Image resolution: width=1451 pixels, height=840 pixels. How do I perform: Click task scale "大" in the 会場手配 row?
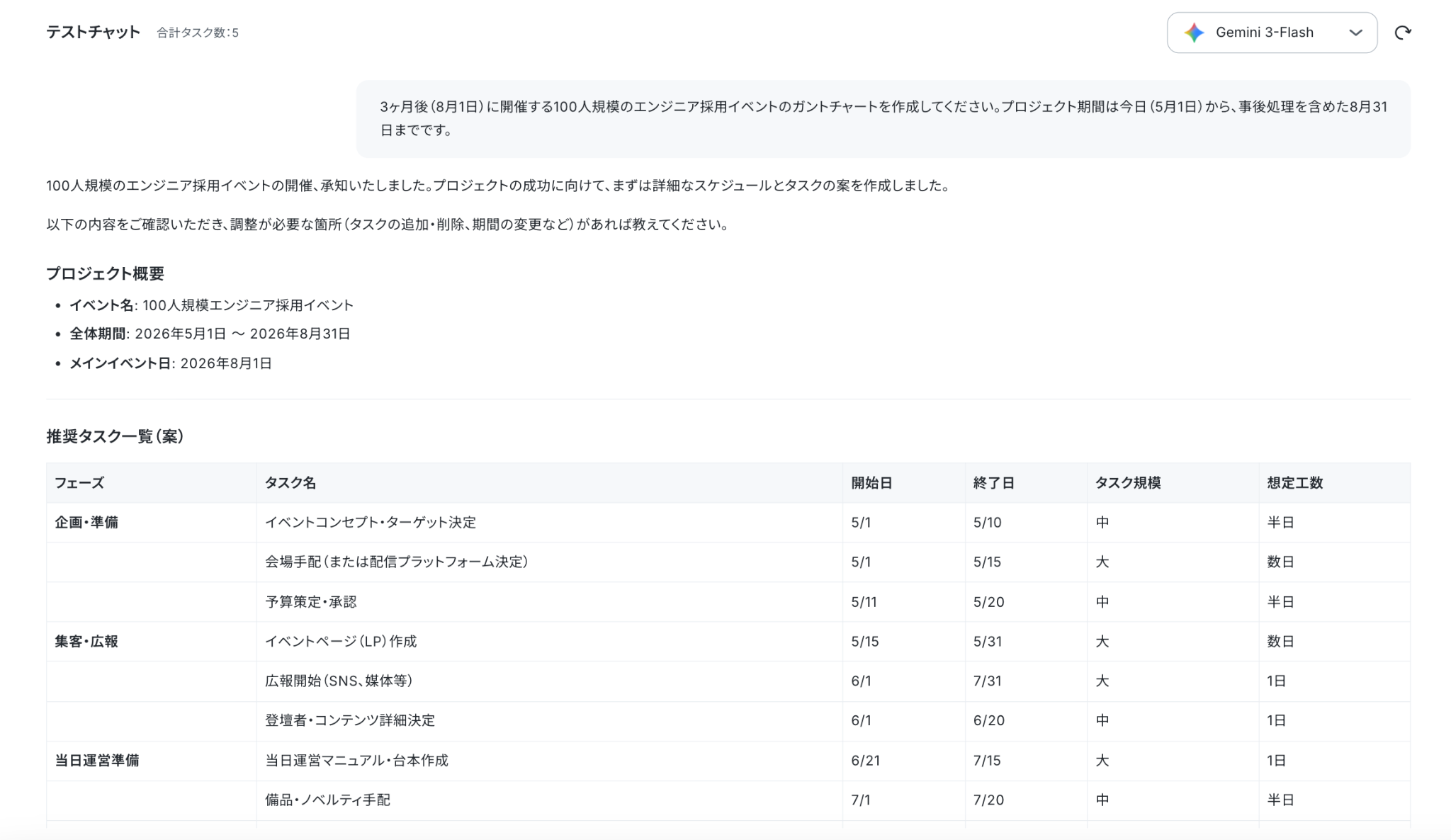tap(1102, 562)
